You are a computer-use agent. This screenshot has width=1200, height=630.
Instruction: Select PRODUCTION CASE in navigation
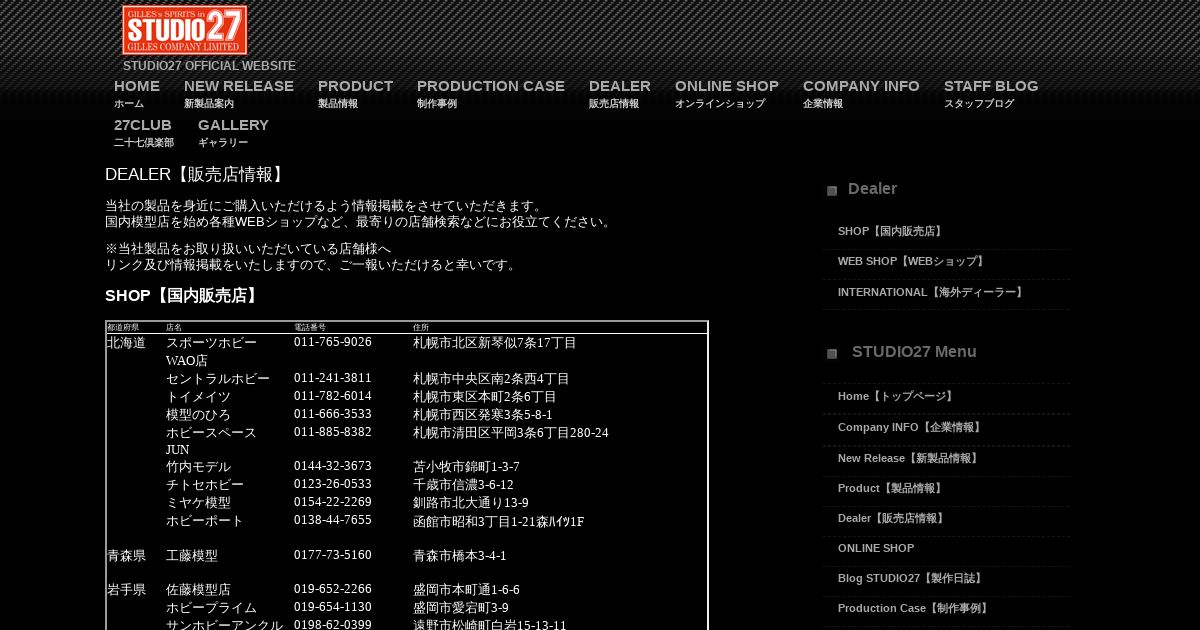[491, 93]
